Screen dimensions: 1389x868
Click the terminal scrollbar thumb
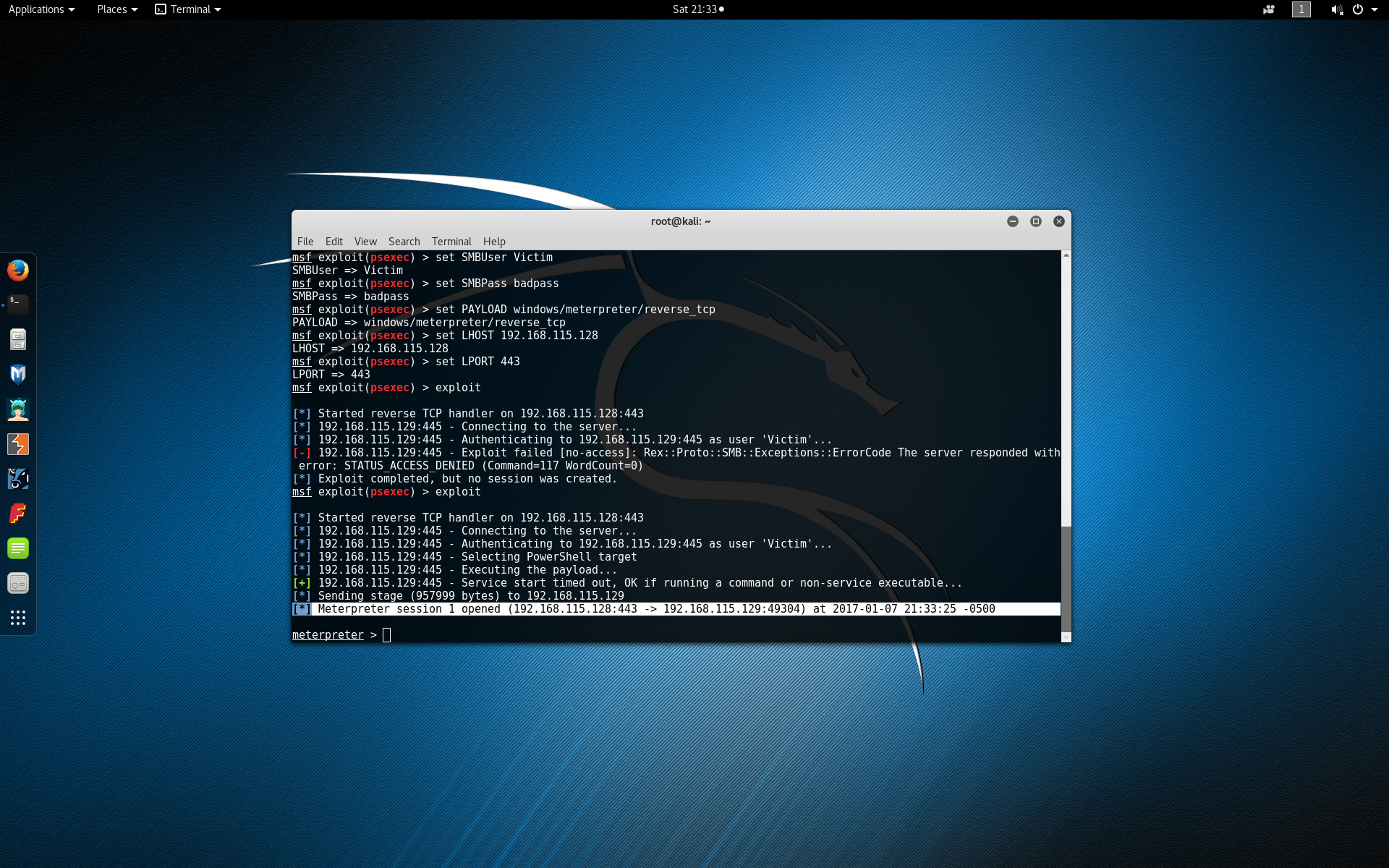tap(1066, 579)
